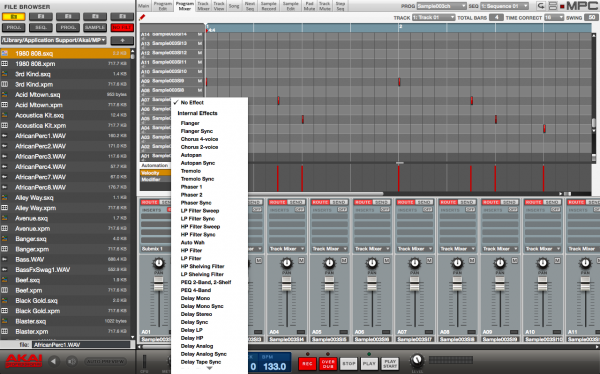The height and width of the screenshot is (374, 600).
Task: Mute pad A14 with M button
Action: (x=200, y=34)
